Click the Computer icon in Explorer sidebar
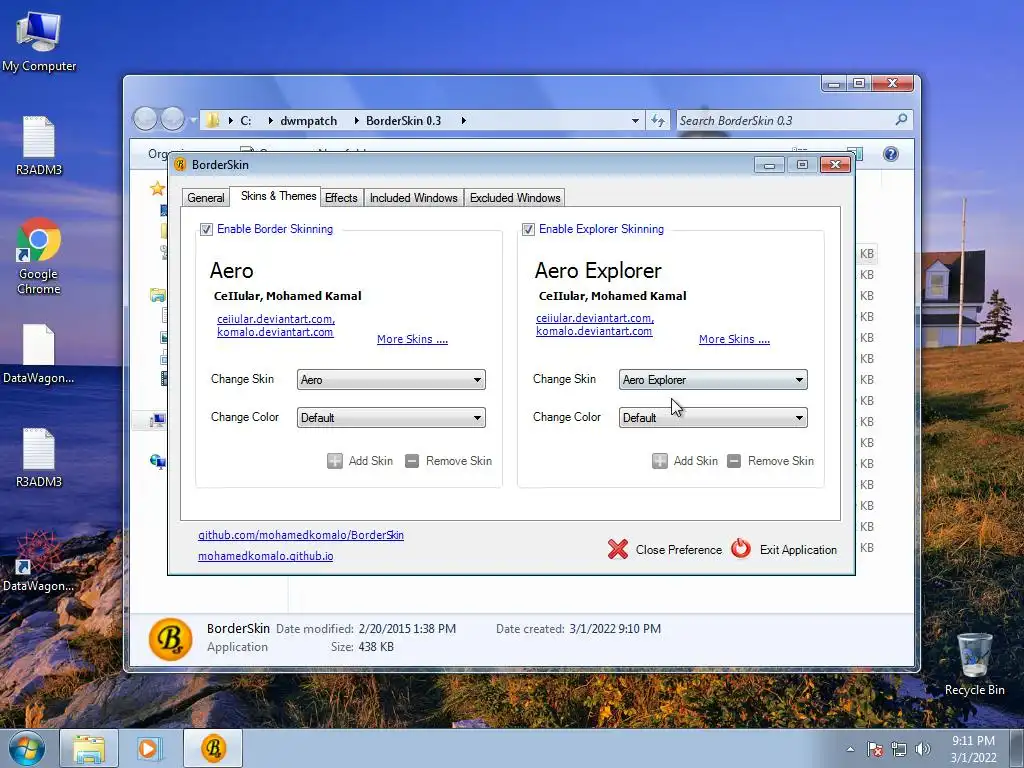The width and height of the screenshot is (1024, 768). point(157,421)
